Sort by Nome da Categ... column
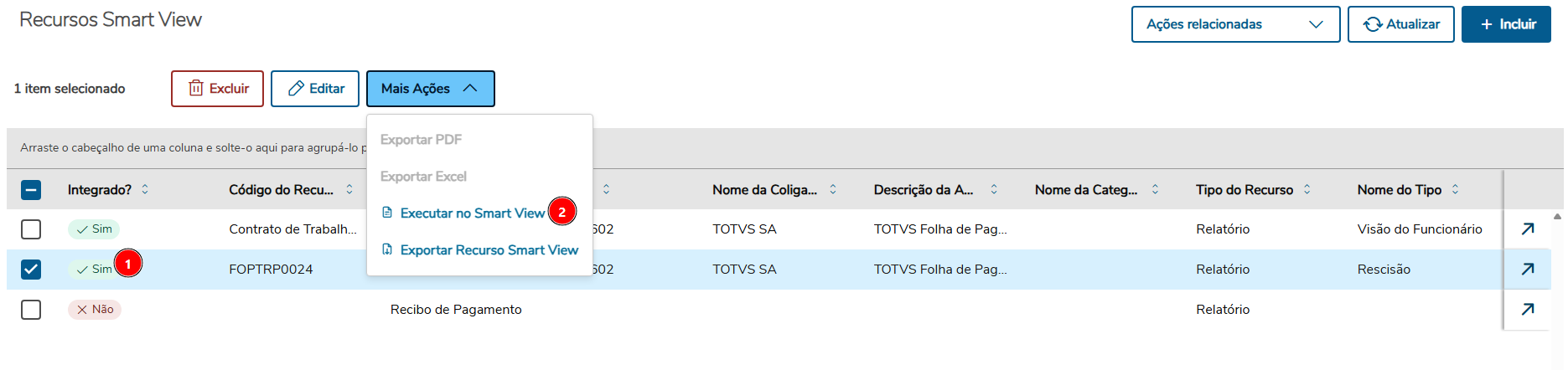This screenshot has height=370, width=1568. [x=1155, y=189]
